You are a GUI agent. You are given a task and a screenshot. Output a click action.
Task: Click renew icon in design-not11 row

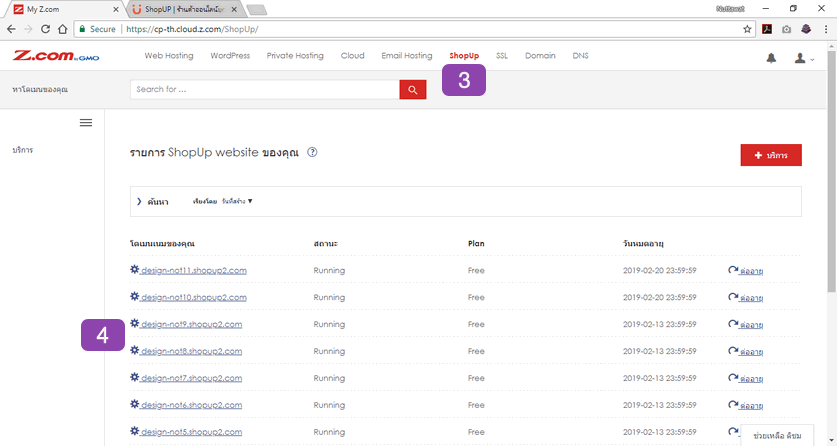tap(733, 270)
